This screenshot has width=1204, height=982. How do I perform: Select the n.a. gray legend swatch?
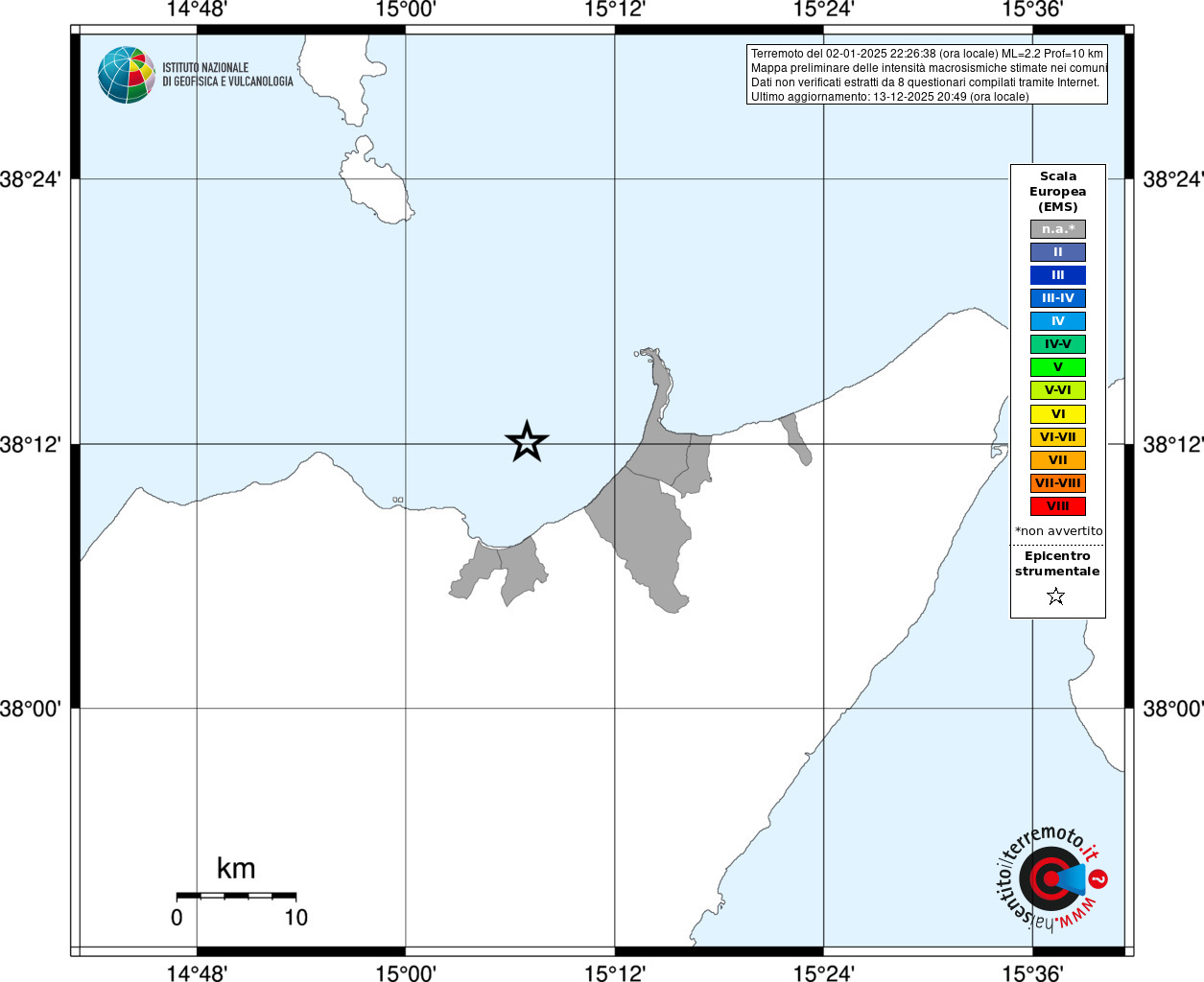[x=1058, y=229]
